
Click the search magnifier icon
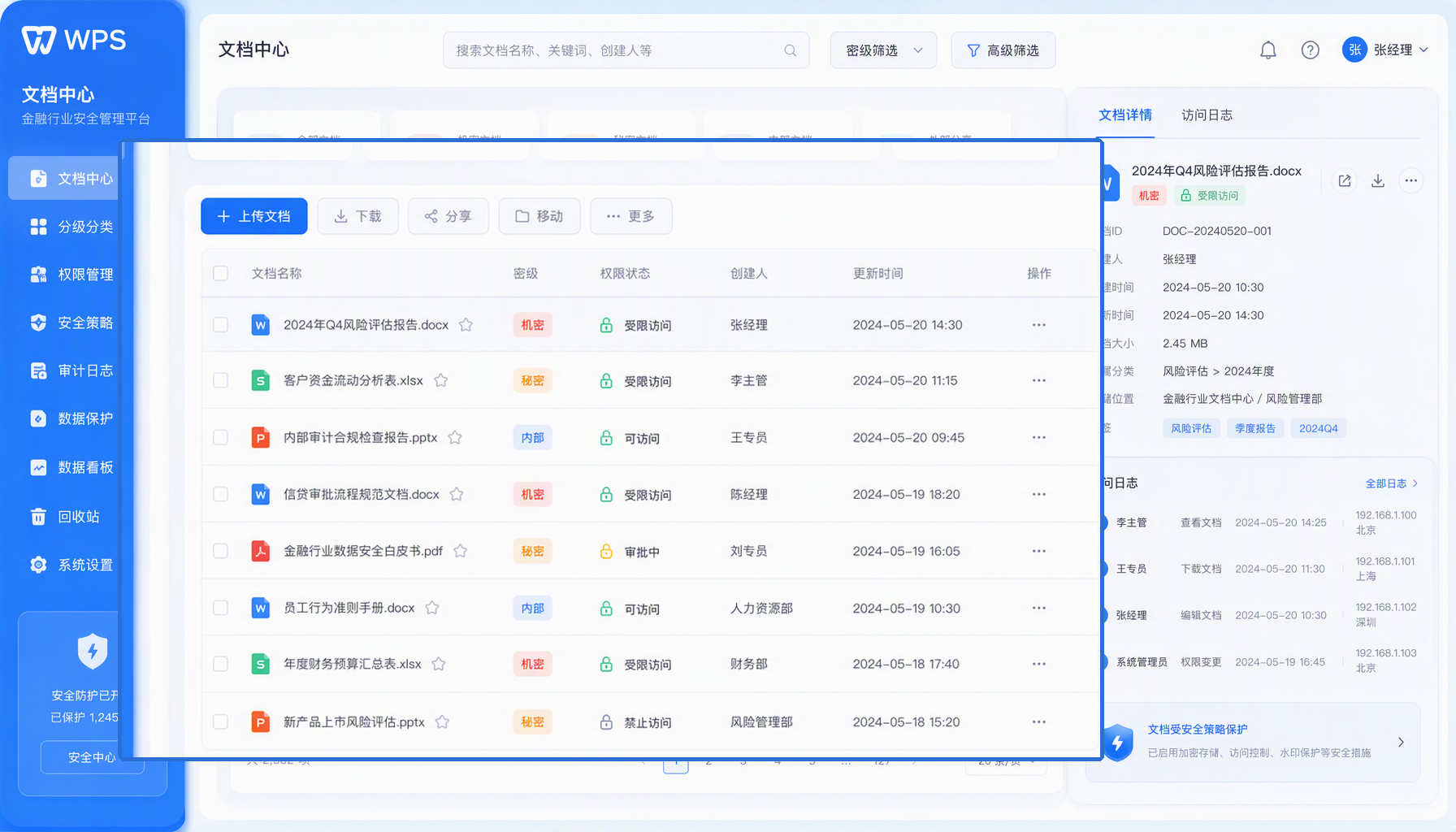[x=790, y=50]
